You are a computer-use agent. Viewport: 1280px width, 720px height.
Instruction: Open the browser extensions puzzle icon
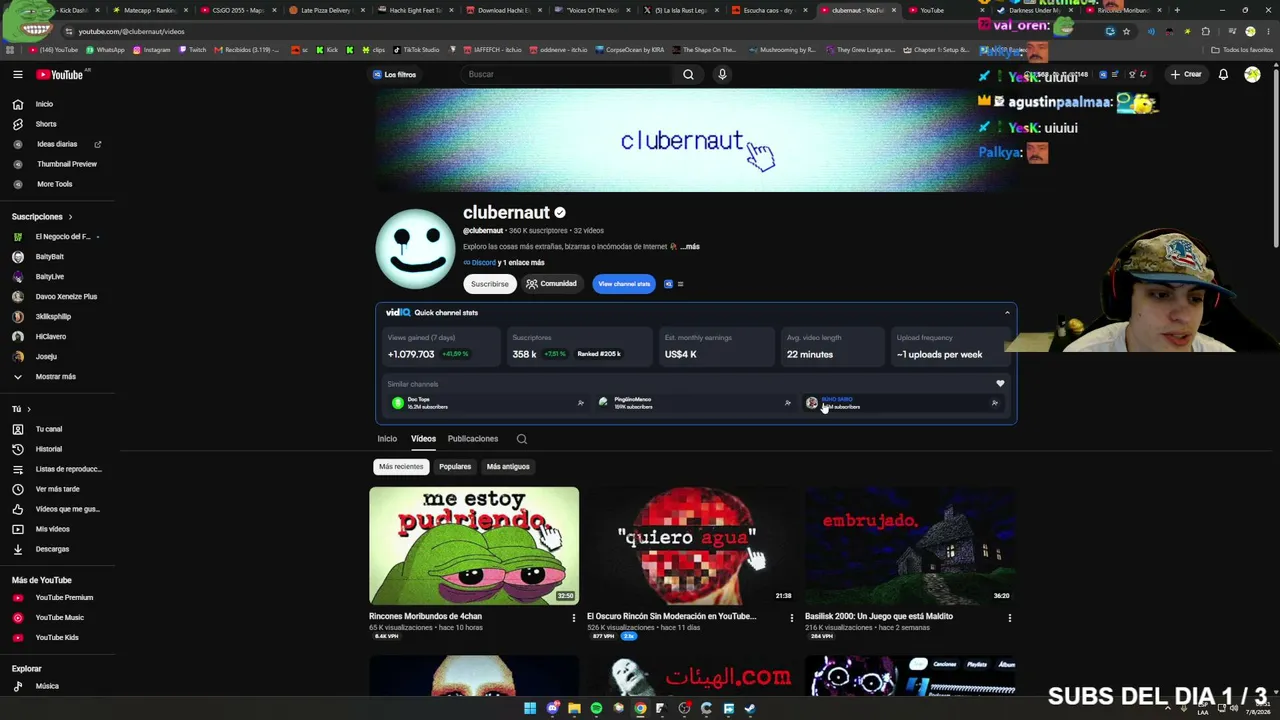click(x=1206, y=31)
